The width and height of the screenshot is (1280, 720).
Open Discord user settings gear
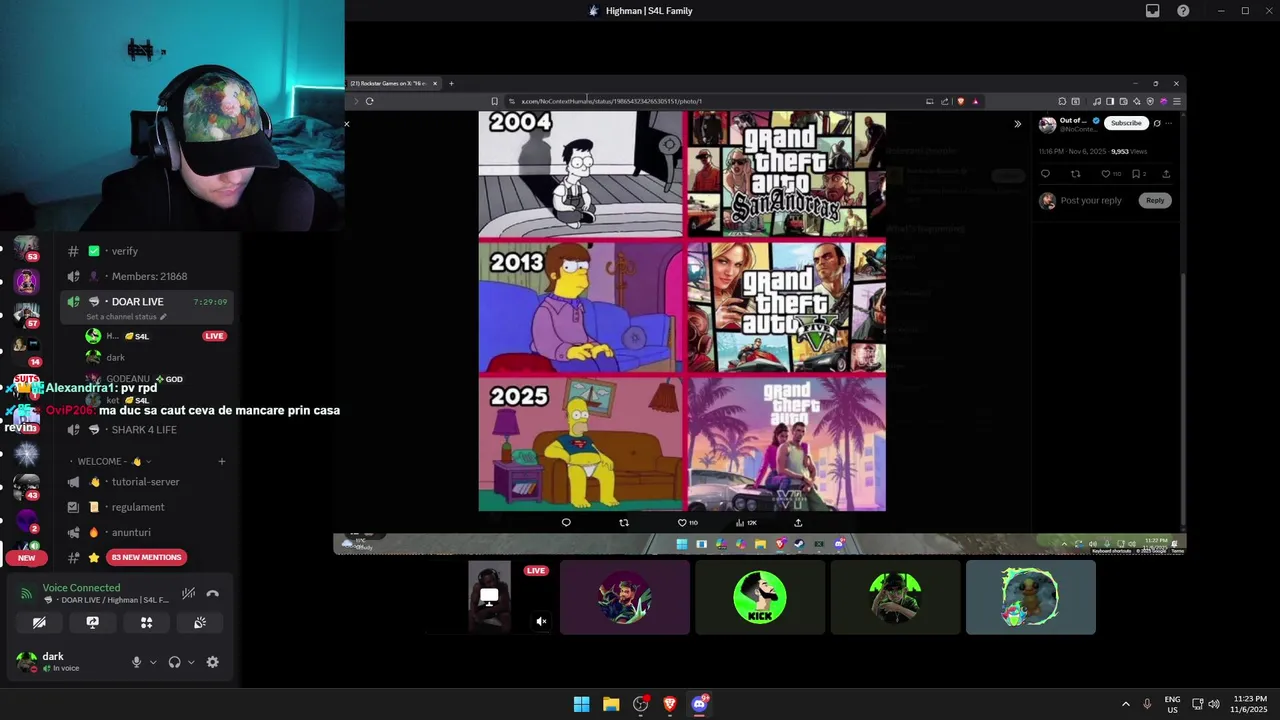coord(212,662)
